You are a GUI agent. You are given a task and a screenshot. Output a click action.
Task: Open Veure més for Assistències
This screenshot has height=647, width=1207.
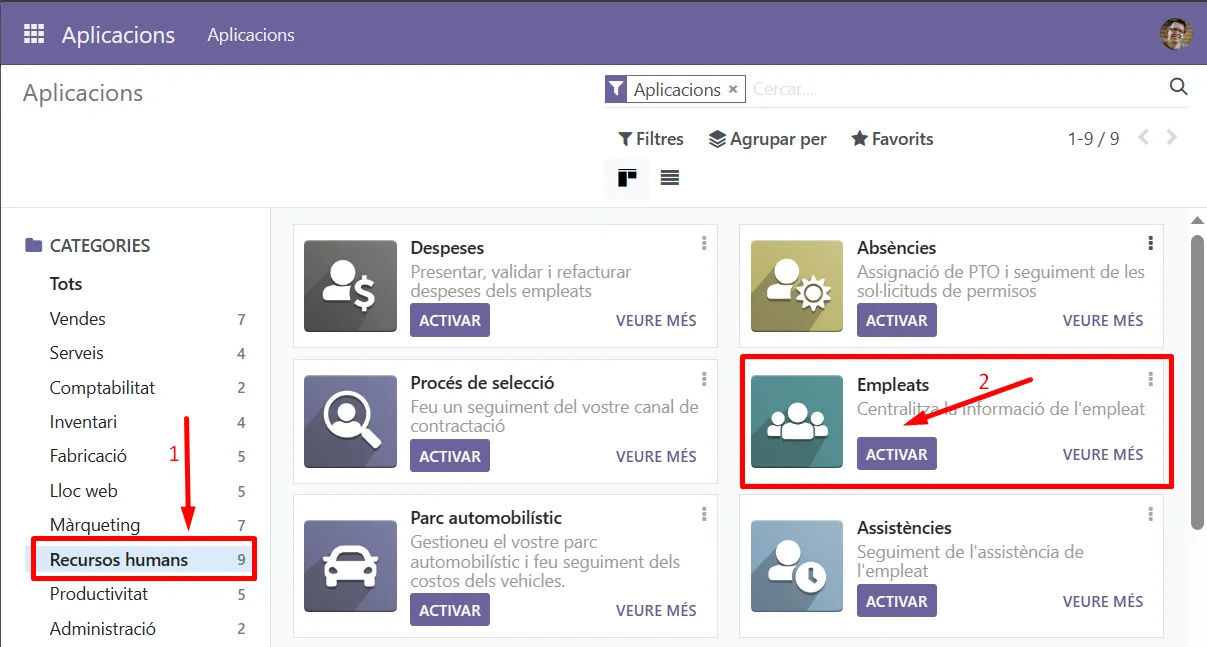pos(1102,602)
